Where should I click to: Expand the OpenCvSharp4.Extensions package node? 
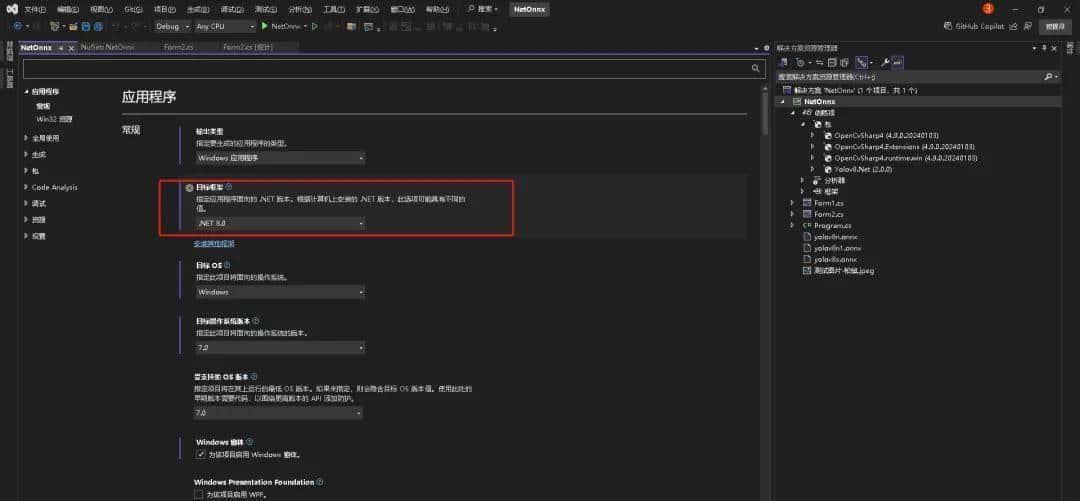812,147
